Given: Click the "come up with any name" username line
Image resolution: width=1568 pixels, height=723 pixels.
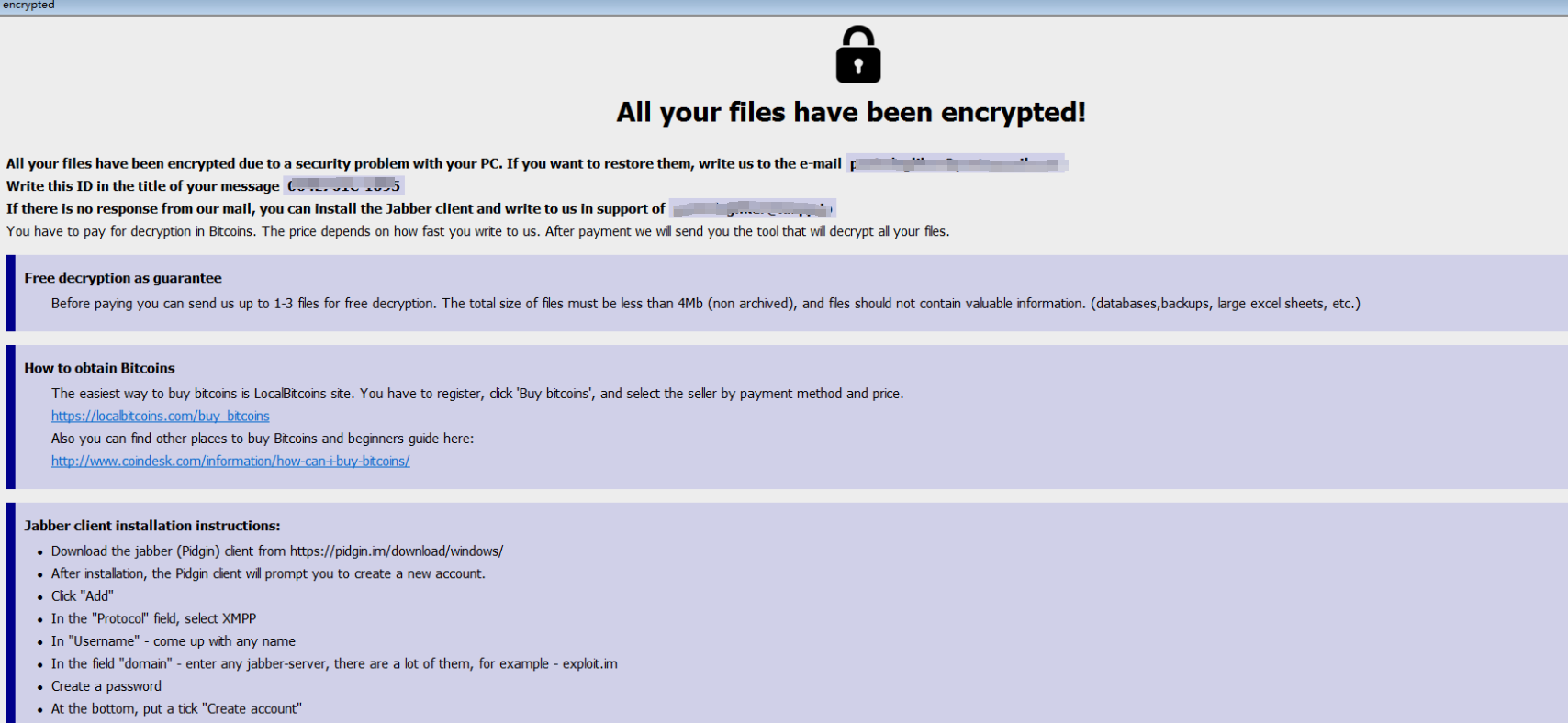Looking at the screenshot, I should tap(174, 641).
